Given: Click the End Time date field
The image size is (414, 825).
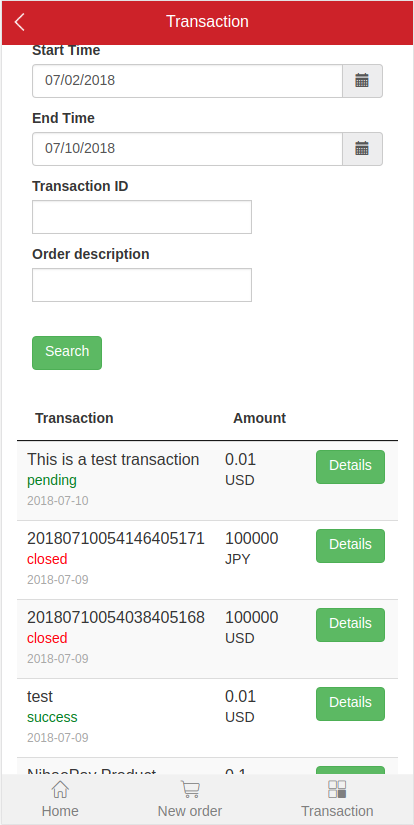Looking at the screenshot, I should [187, 149].
